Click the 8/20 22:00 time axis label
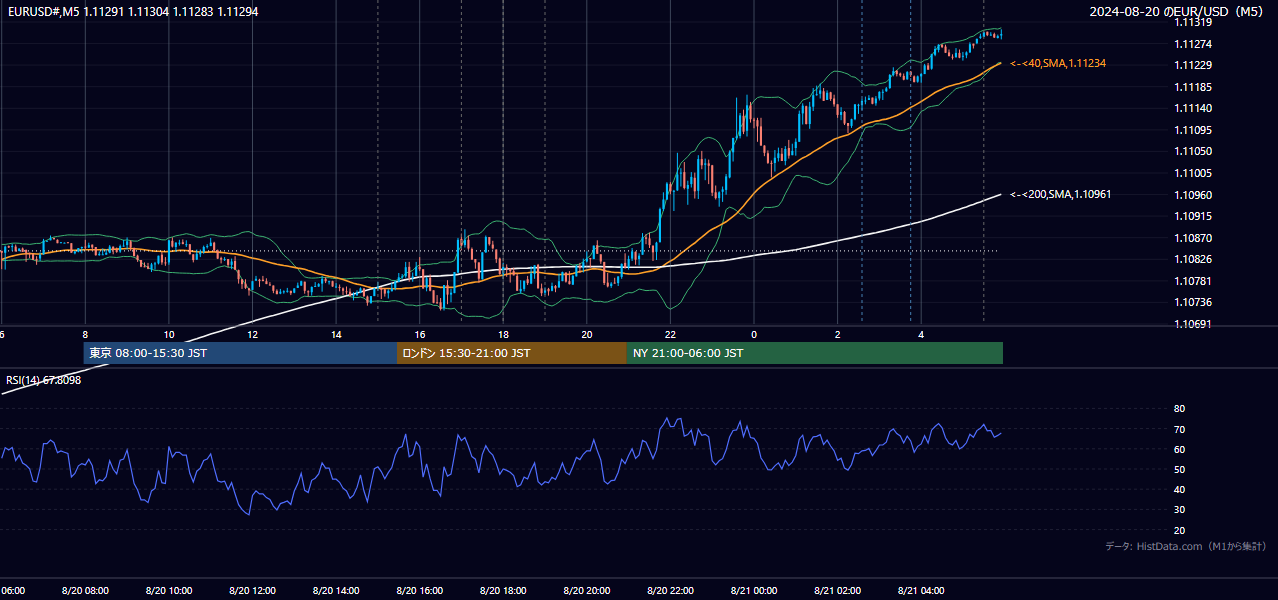The width and height of the screenshot is (1278, 600). pos(670,590)
